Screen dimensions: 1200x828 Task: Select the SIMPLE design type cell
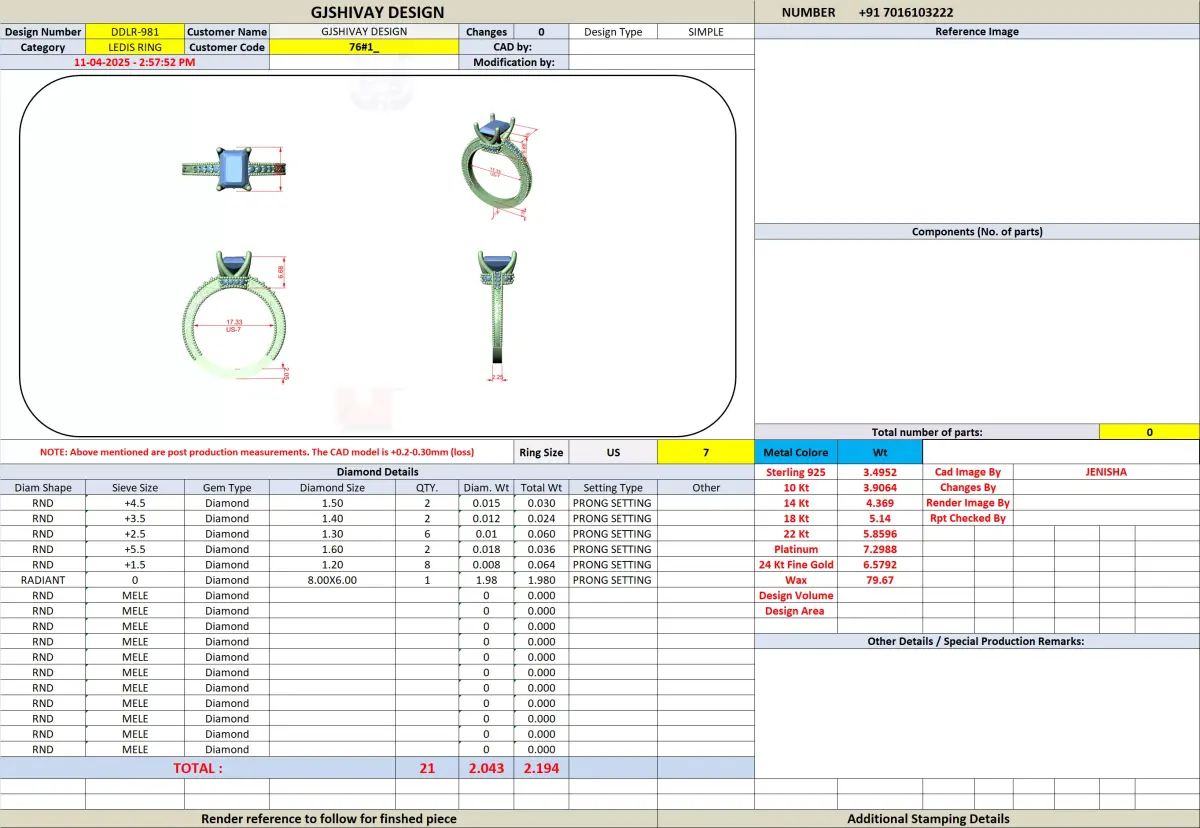pyautogui.click(x=705, y=31)
